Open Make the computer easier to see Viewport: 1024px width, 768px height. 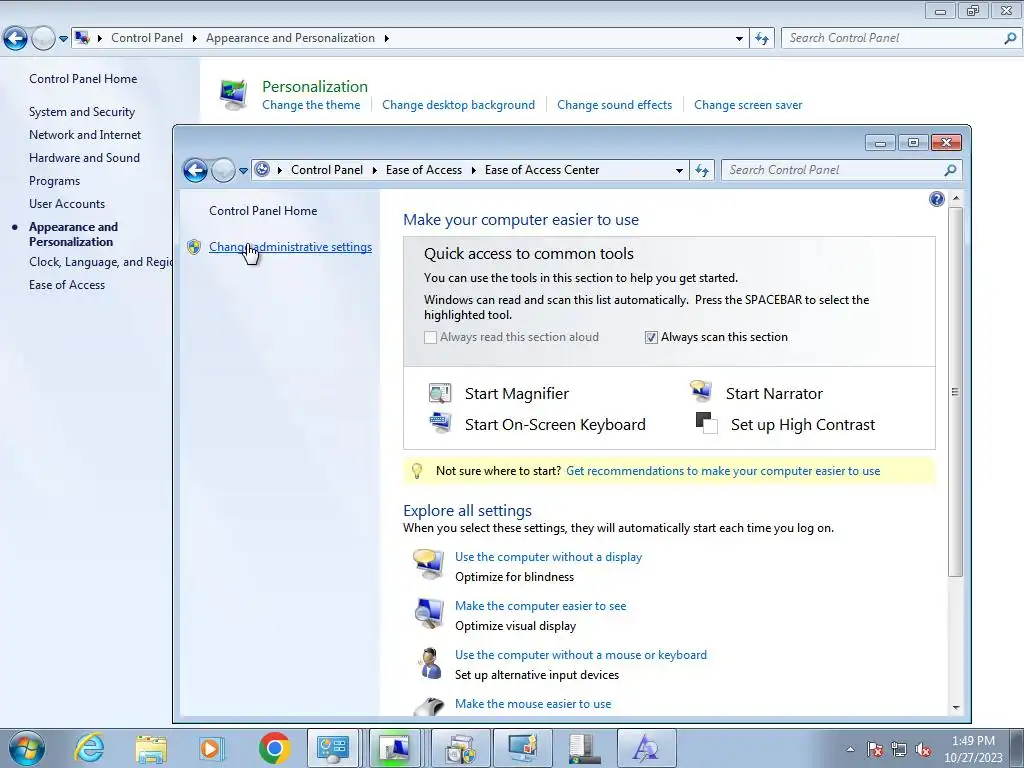541,606
